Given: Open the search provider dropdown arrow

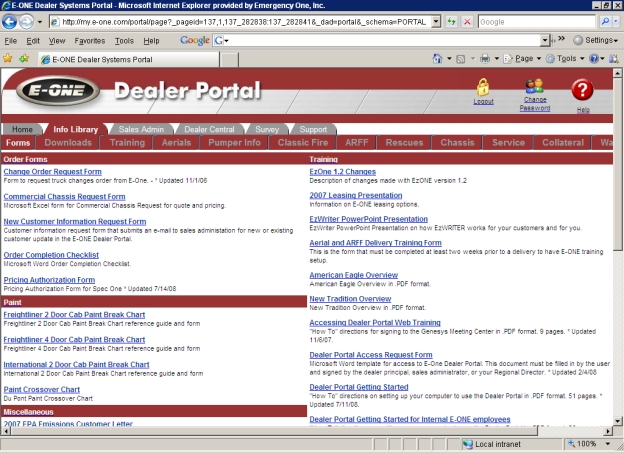Looking at the screenshot, I should pos(616,21).
